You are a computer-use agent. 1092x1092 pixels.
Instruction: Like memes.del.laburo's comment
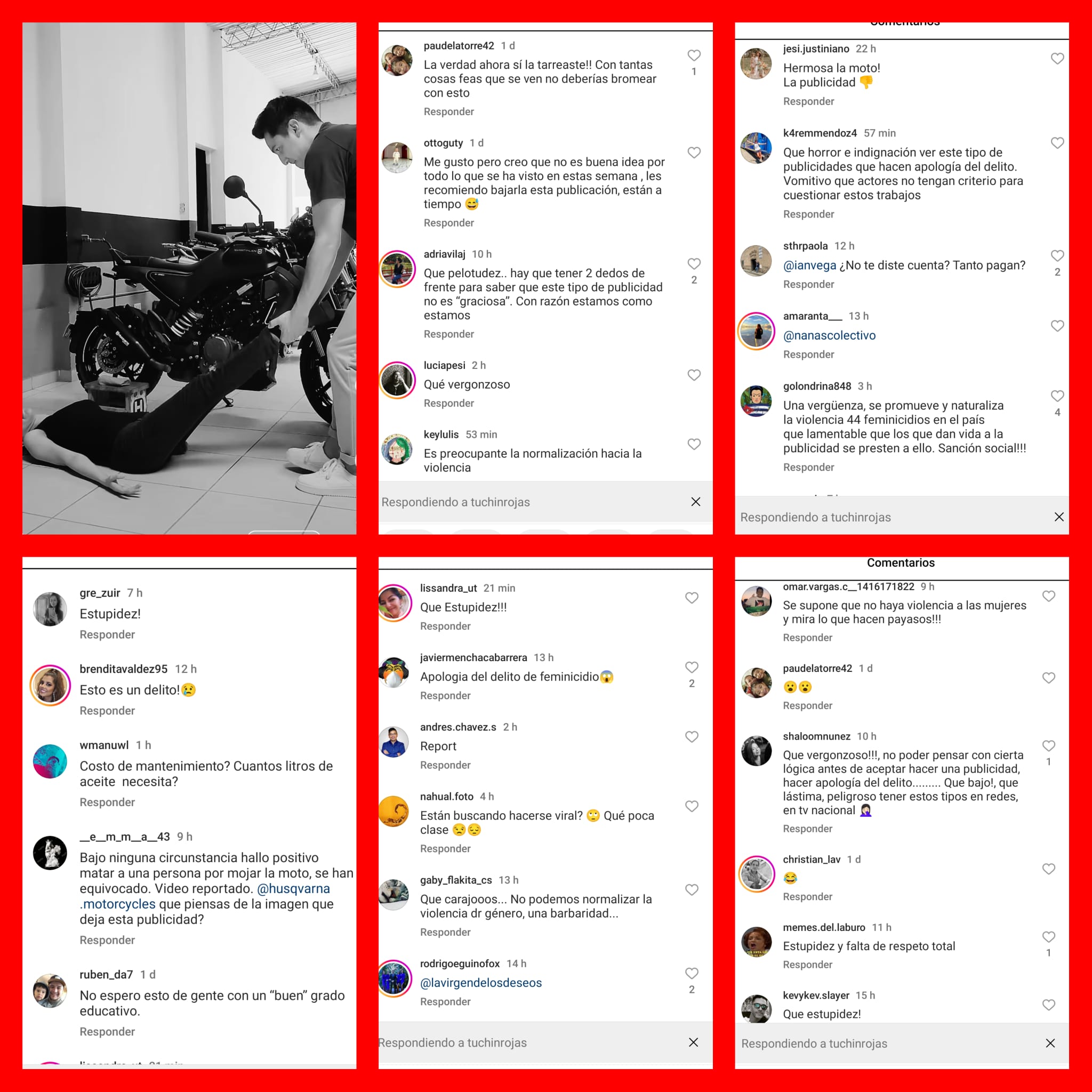[1048, 937]
